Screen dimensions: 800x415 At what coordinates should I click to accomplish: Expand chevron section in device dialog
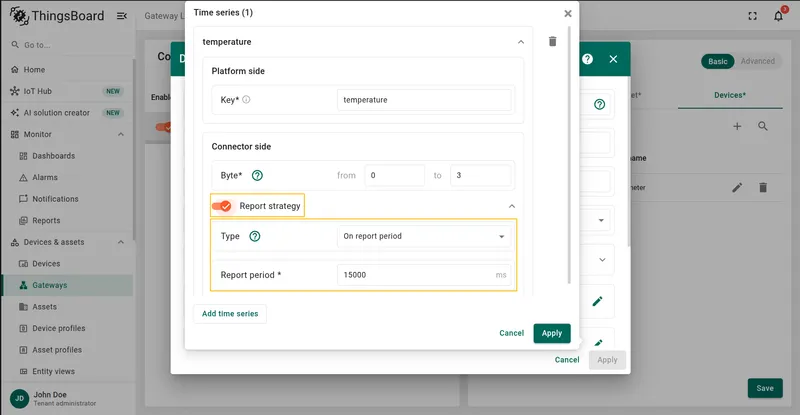click(602, 260)
